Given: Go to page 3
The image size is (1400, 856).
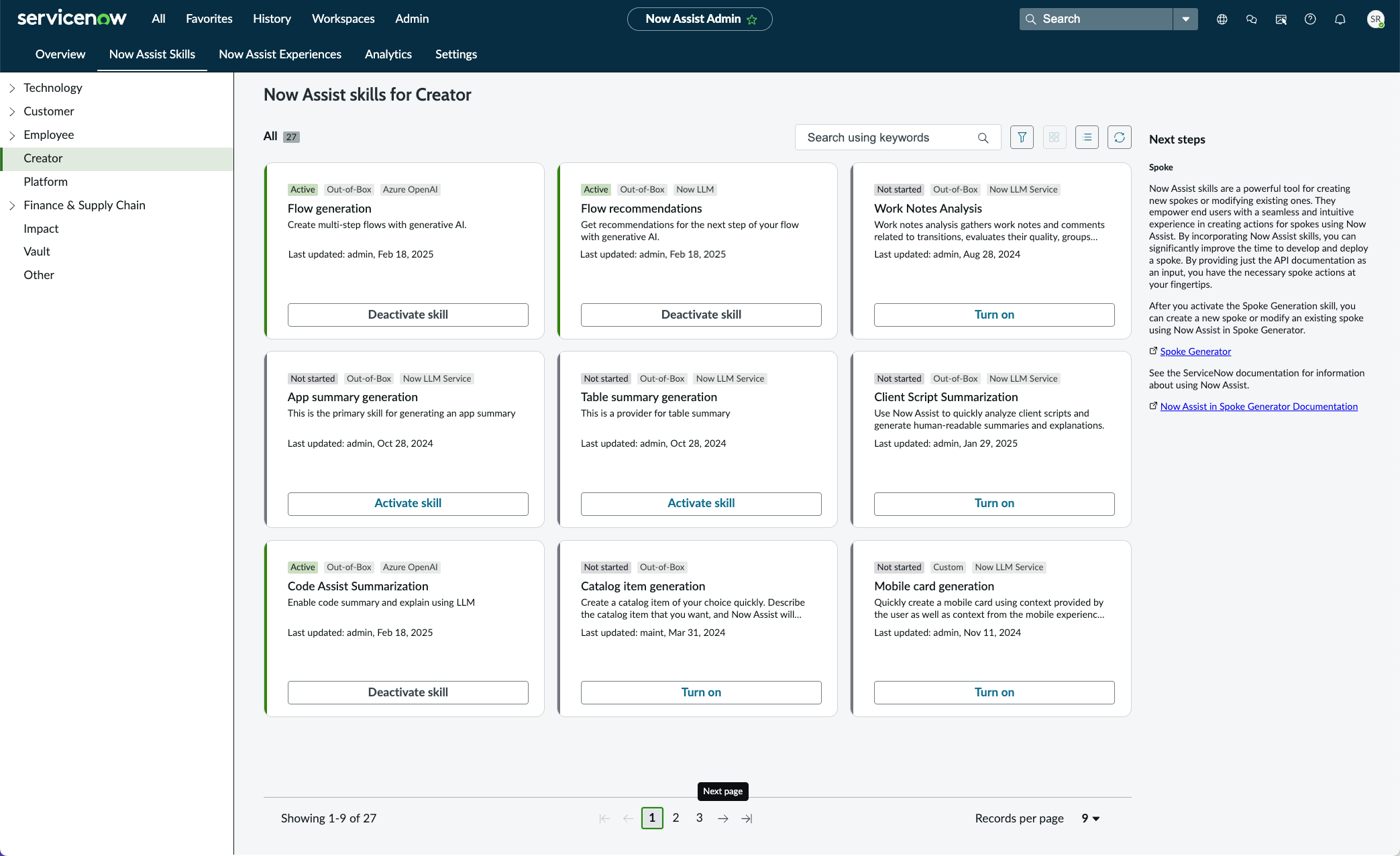Looking at the screenshot, I should click(699, 818).
